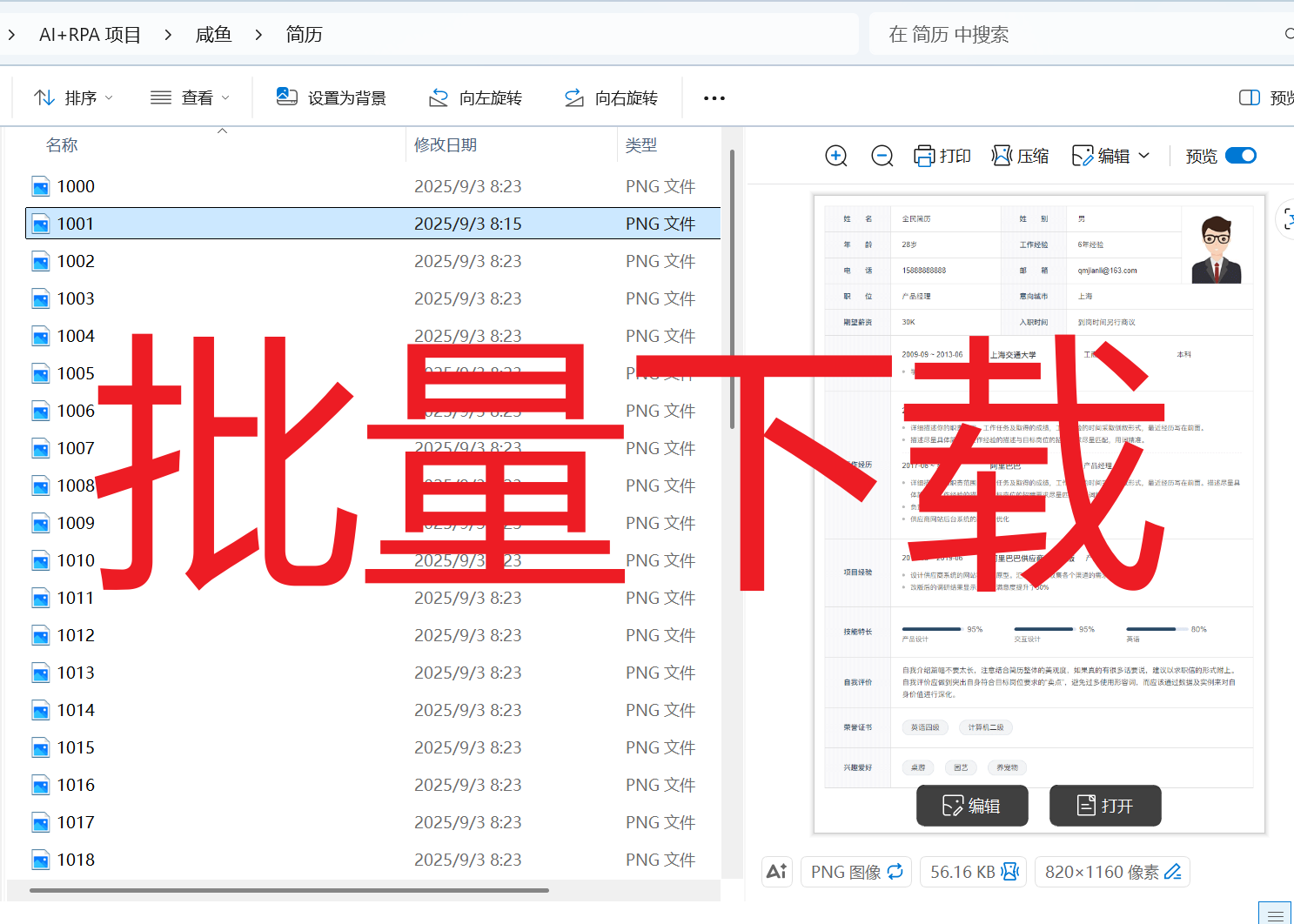Click the zoom out magnifier icon

click(882, 156)
